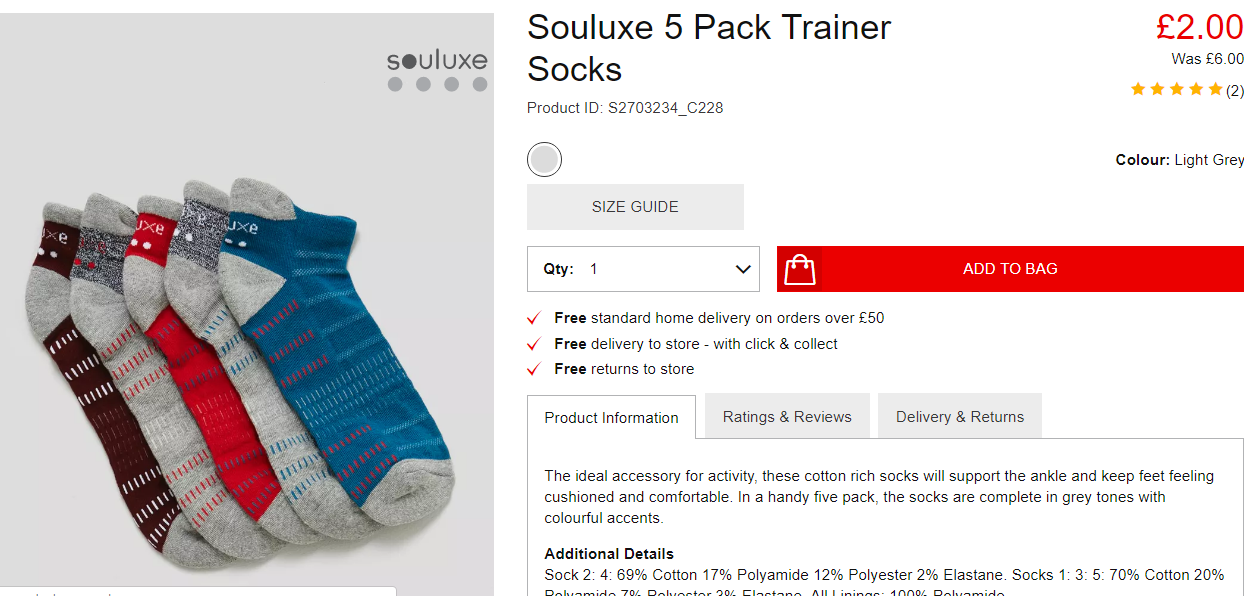Switch to the Ratings & Reviews tab

(x=787, y=417)
